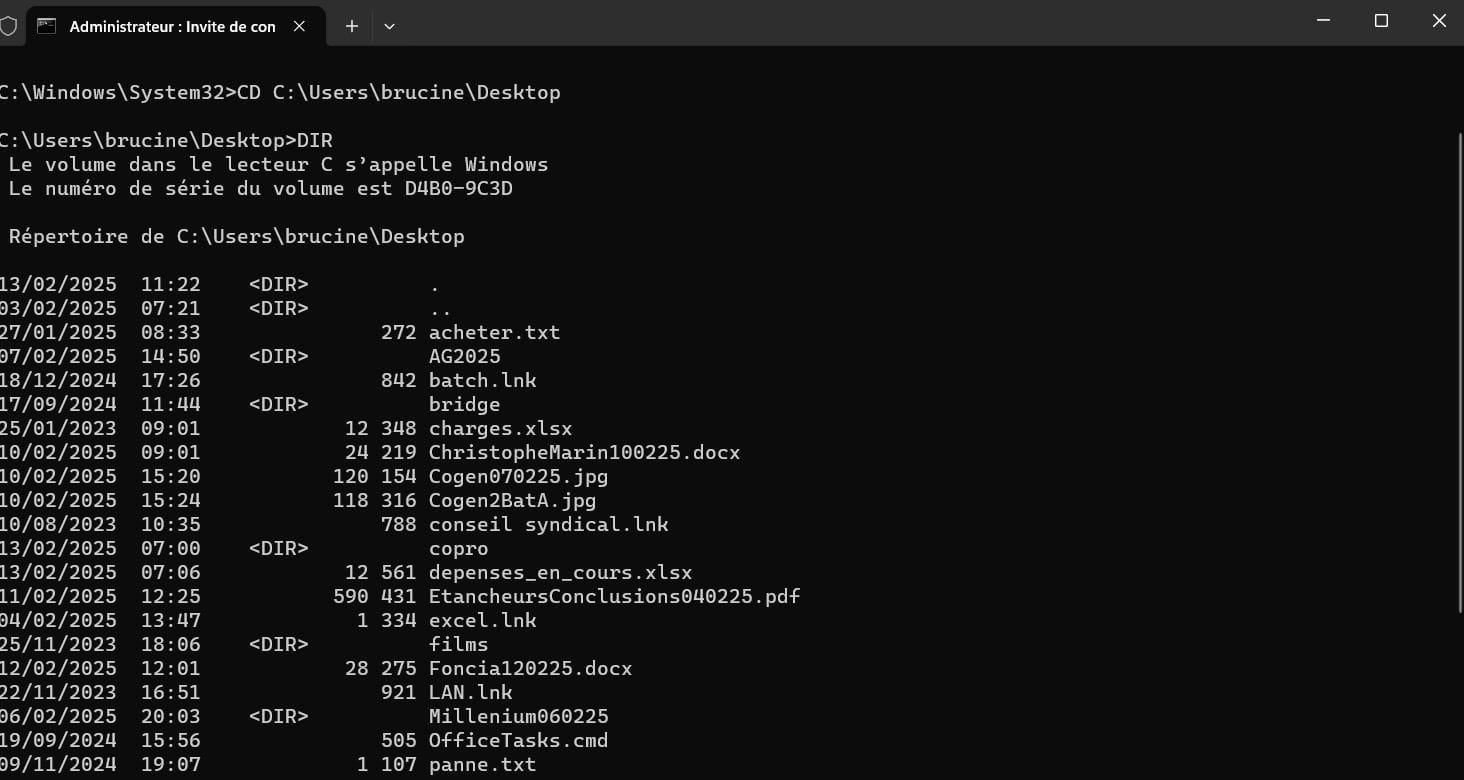Click the batch.lnk file name
Screen dimensions: 1464x780
click(483, 380)
